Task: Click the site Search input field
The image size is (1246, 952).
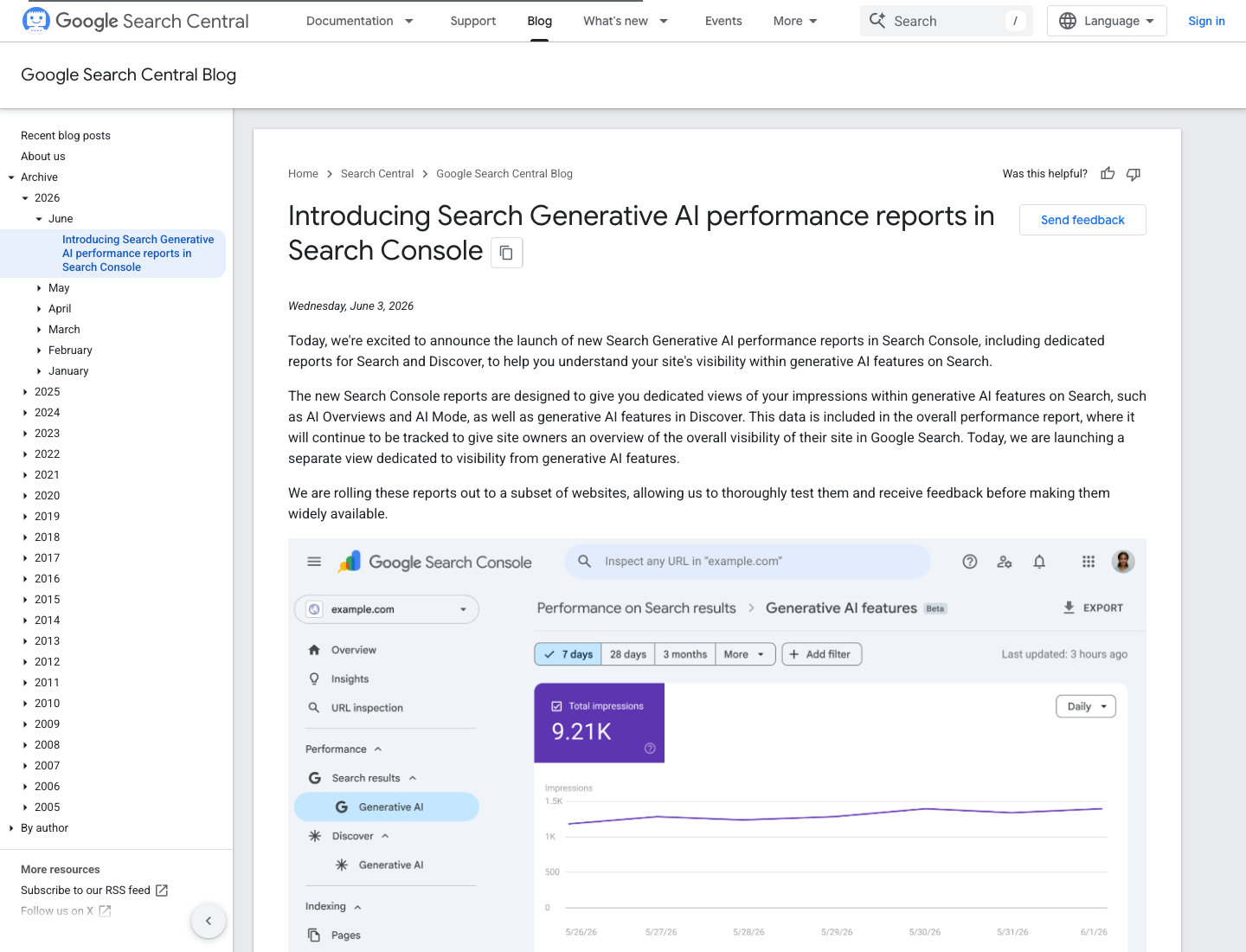Action: point(947,21)
